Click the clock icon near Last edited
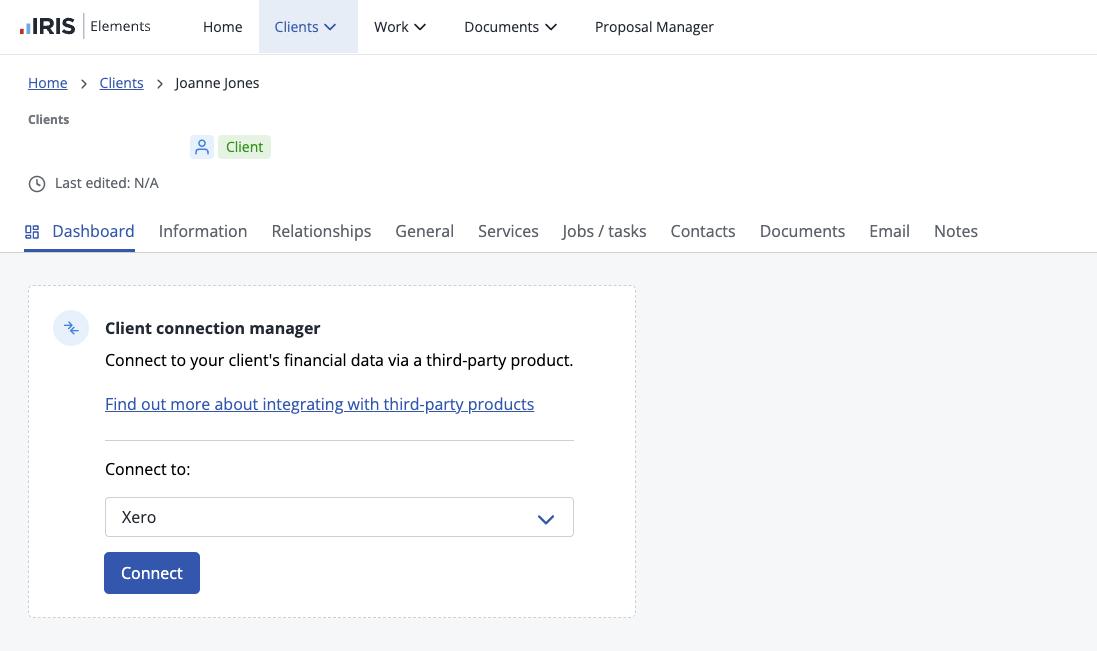The height and width of the screenshot is (651, 1097). pos(37,184)
